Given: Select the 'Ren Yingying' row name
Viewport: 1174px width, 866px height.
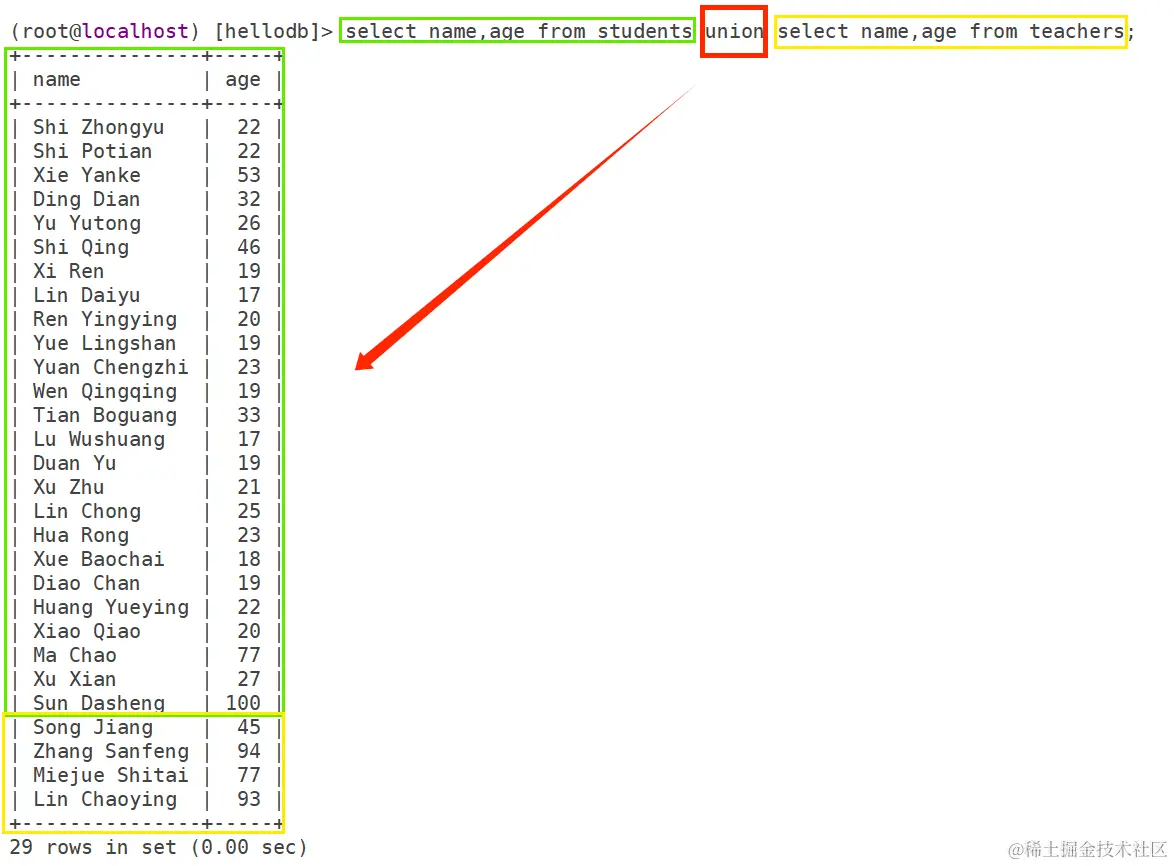Looking at the screenshot, I should [104, 319].
